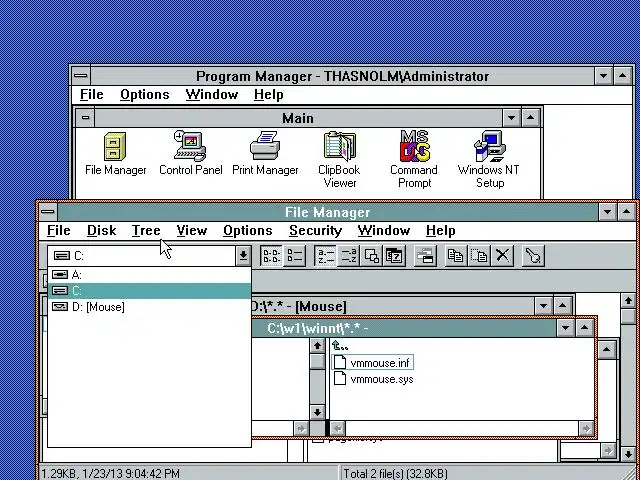The image size is (640, 480).
Task: Select the MS-DOS Command Prompt icon
Action: 414,146
